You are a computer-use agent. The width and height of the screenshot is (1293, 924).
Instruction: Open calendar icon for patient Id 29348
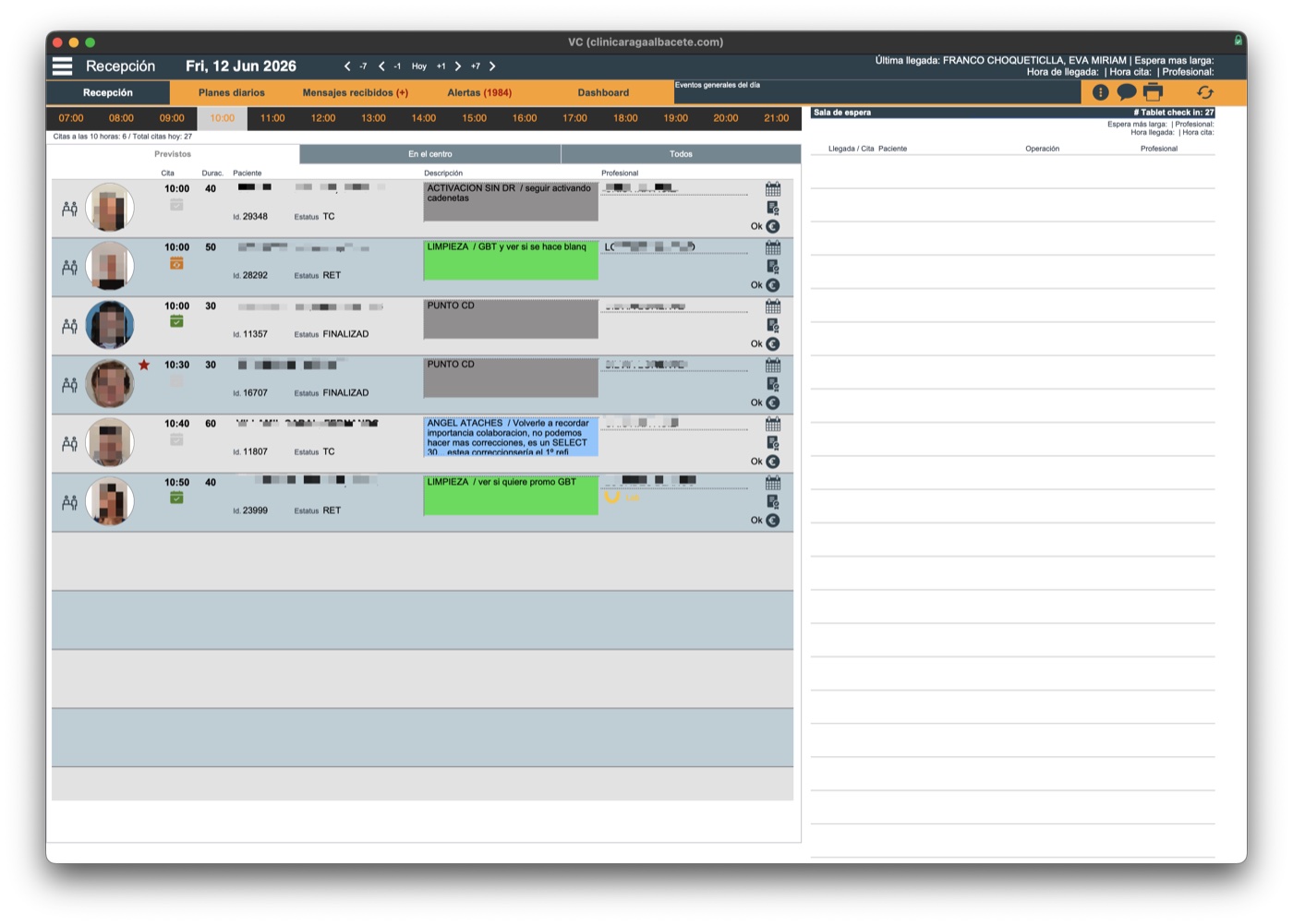click(x=773, y=189)
